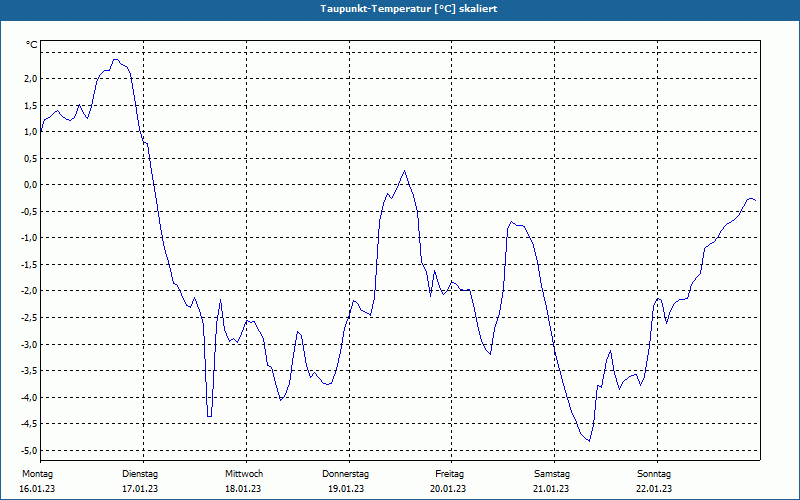Select the date 22.01.23
800x500 pixels.
pyautogui.click(x=654, y=489)
